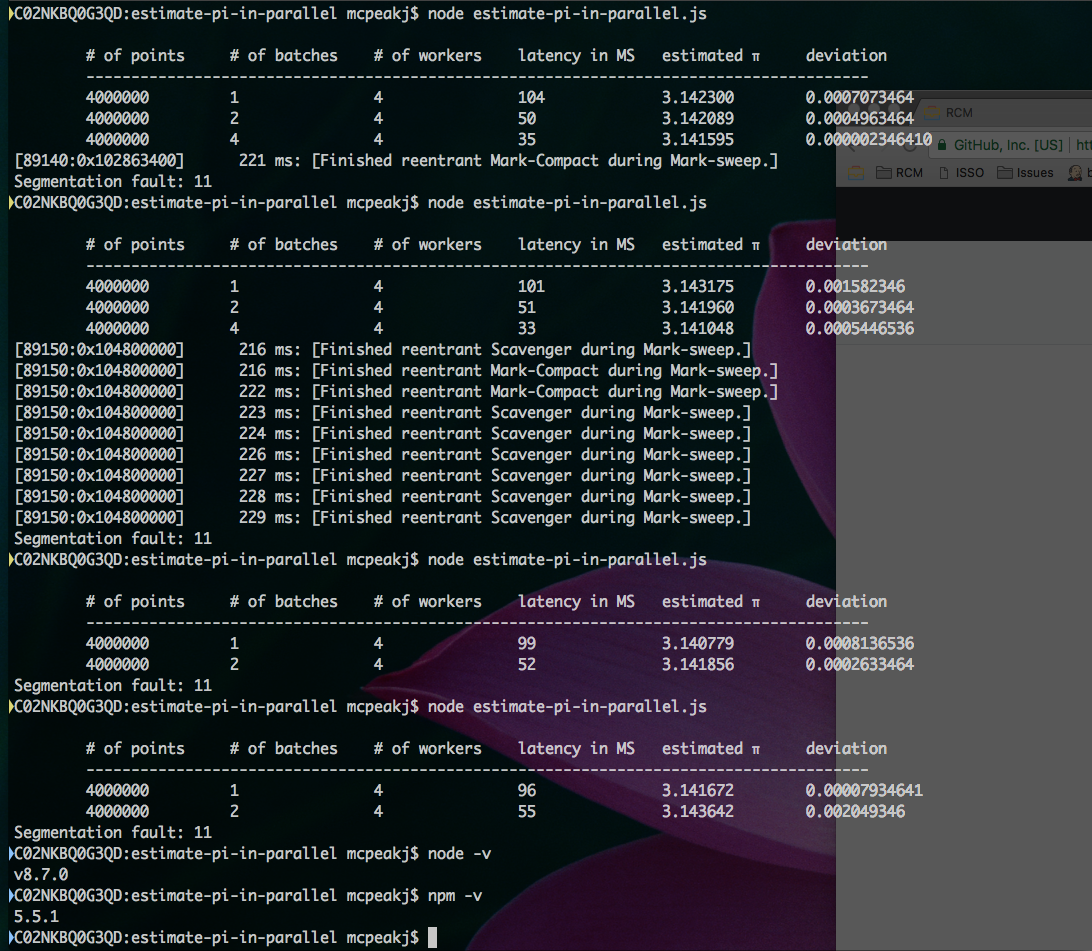The height and width of the screenshot is (951, 1092).
Task: Click the 229 ms Scavenger log line
Action: pyautogui.click(x=382, y=518)
